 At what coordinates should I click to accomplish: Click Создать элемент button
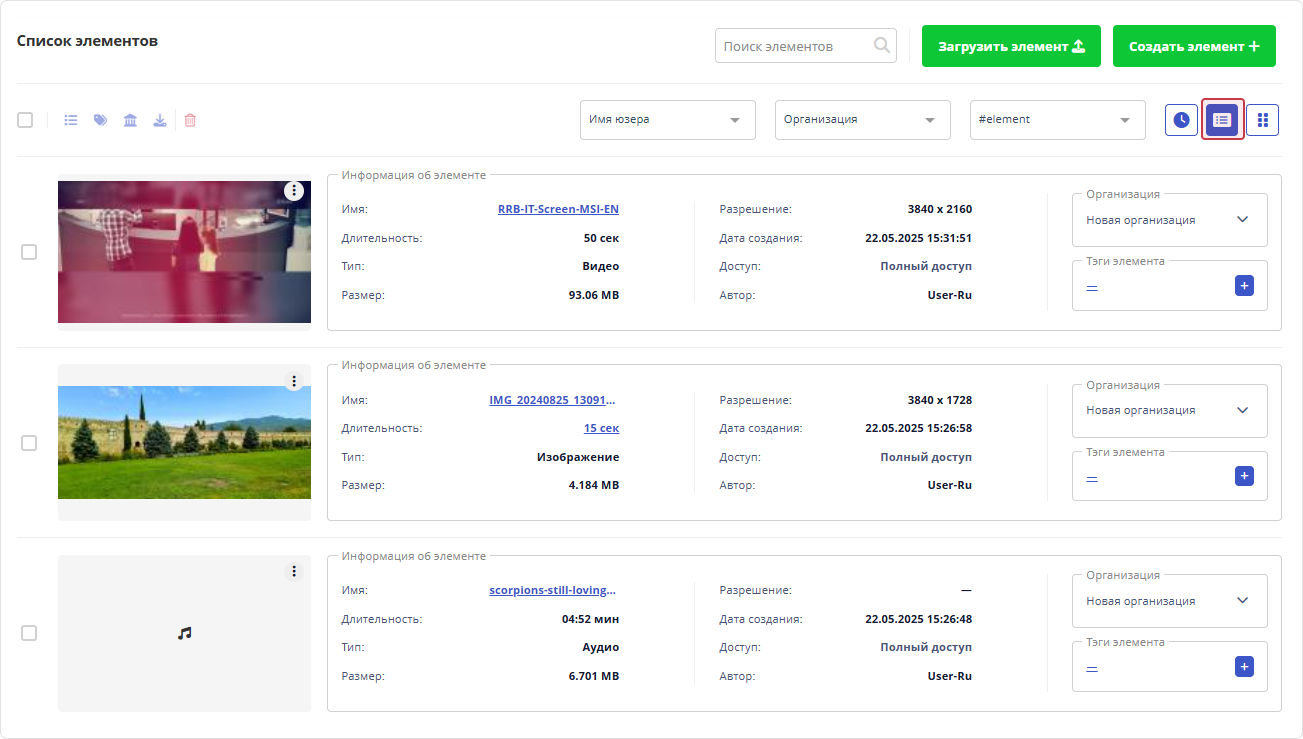(1194, 46)
